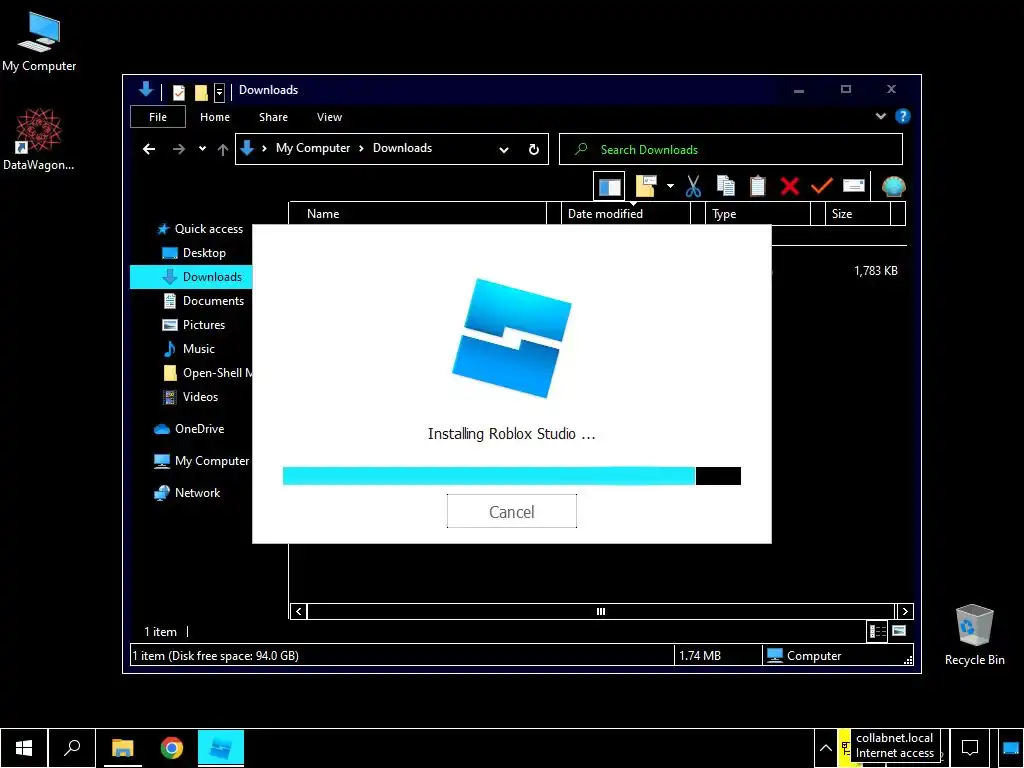This screenshot has height=768, width=1024.
Task: Click the Paste clipboard icon
Action: (x=758, y=186)
